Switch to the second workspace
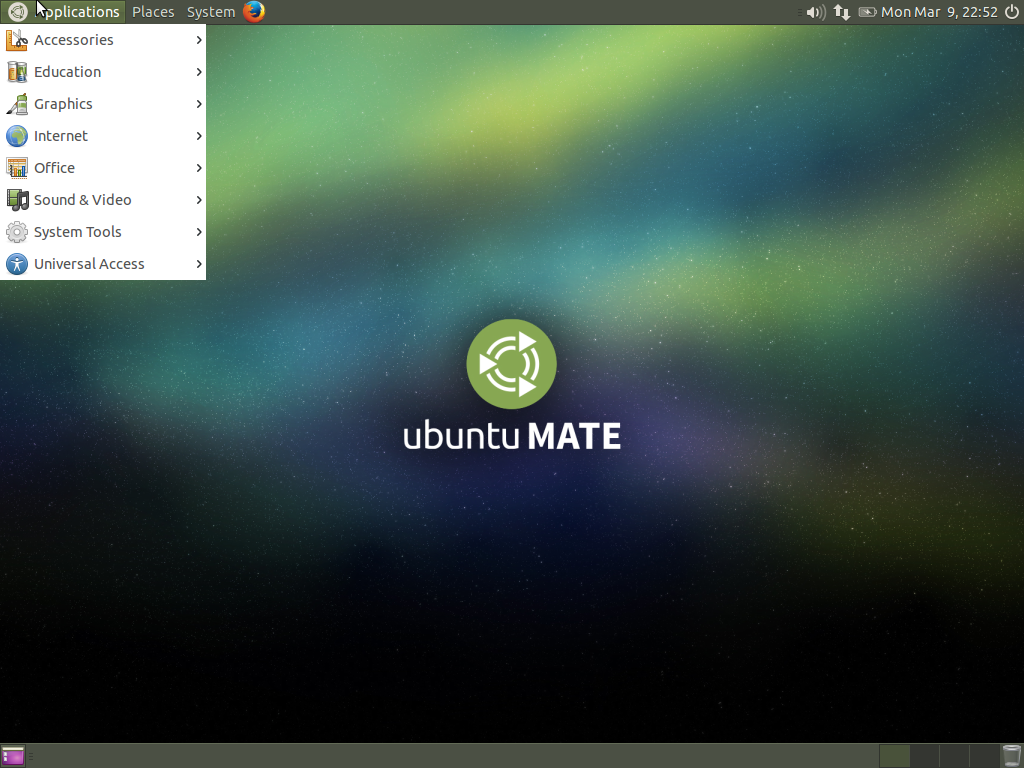Screen dimensions: 1024x768 [x=925, y=756]
